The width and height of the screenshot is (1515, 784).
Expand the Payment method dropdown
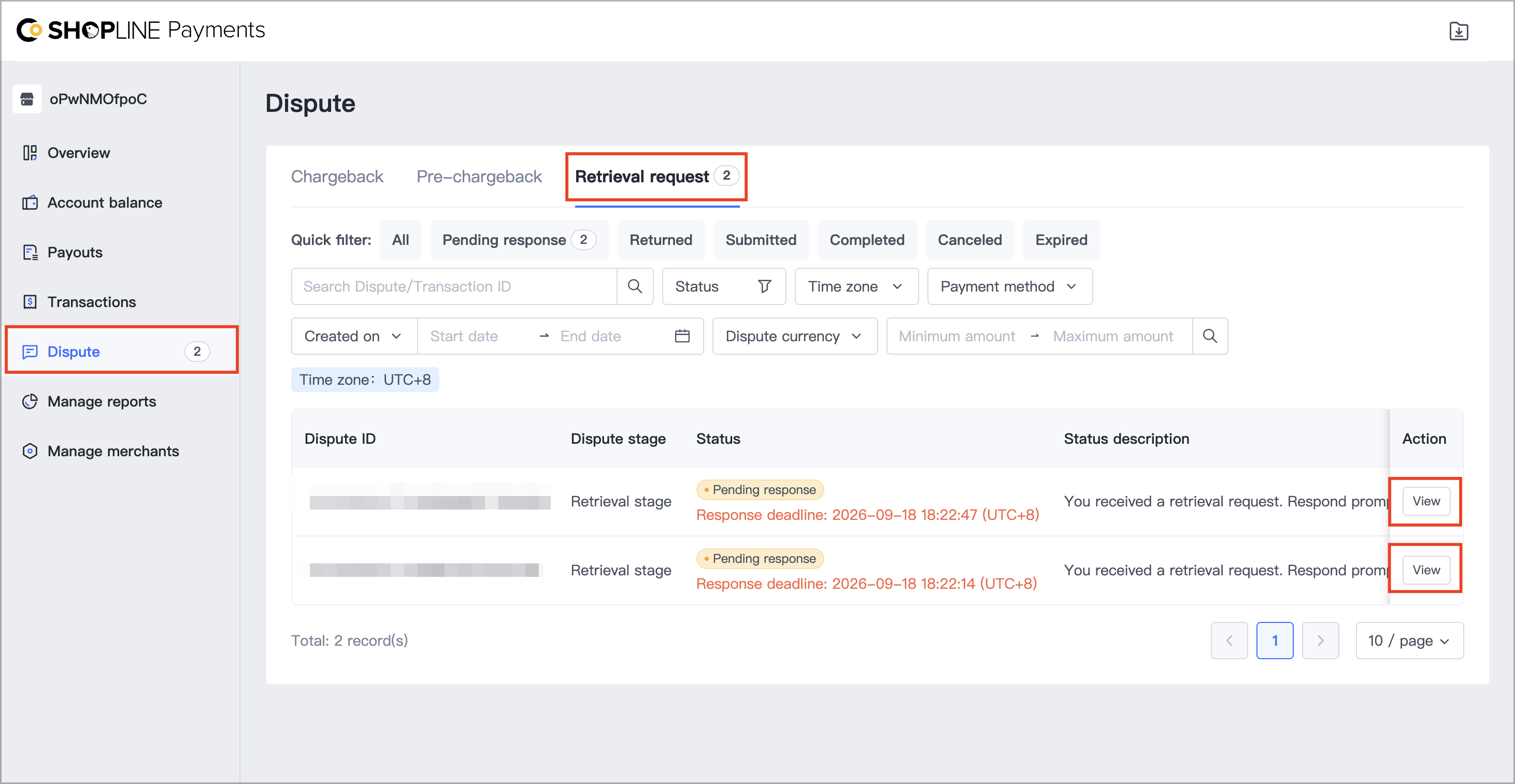tap(1009, 286)
